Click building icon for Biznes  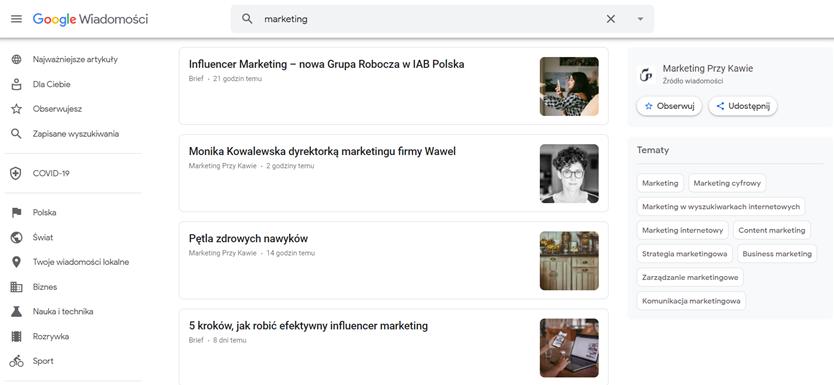(16, 287)
